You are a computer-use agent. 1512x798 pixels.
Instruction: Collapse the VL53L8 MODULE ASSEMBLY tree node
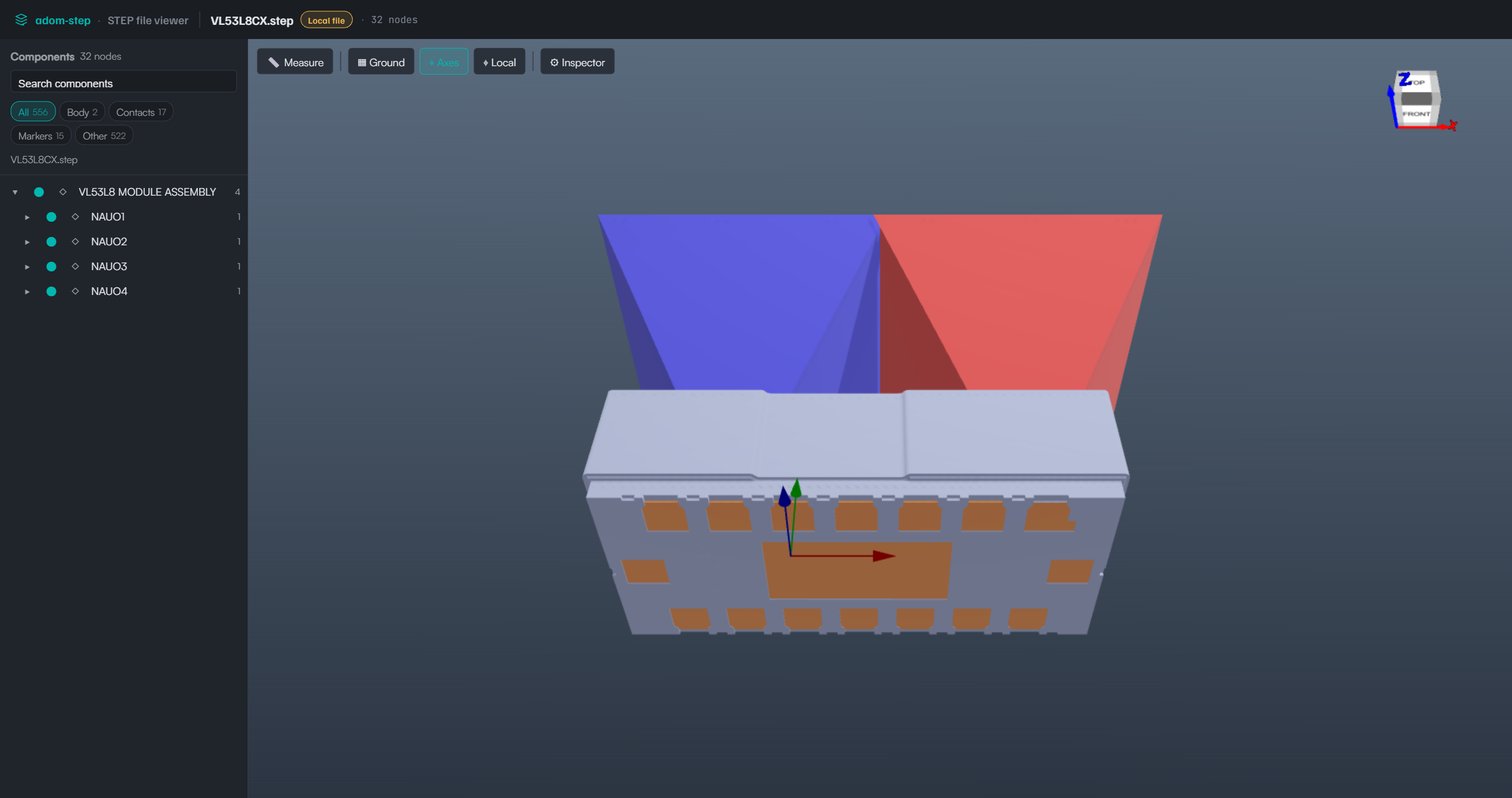pos(15,192)
